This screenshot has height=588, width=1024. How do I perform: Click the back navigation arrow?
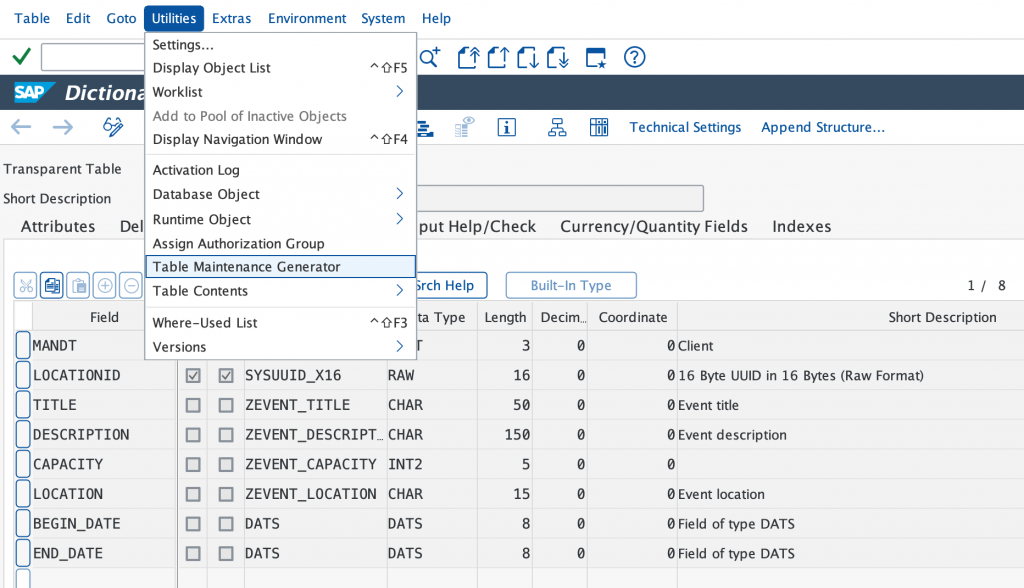point(22,127)
